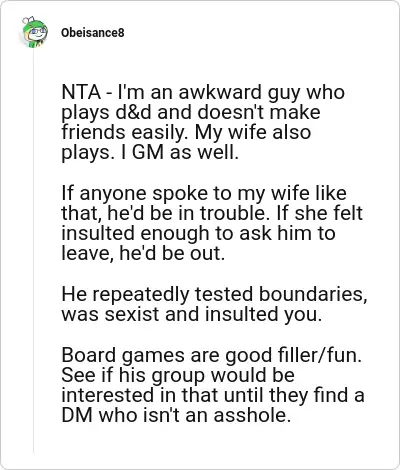400x470 pixels.
Task: Click the line "DM who isn't an asshole."
Action: coord(176,415)
